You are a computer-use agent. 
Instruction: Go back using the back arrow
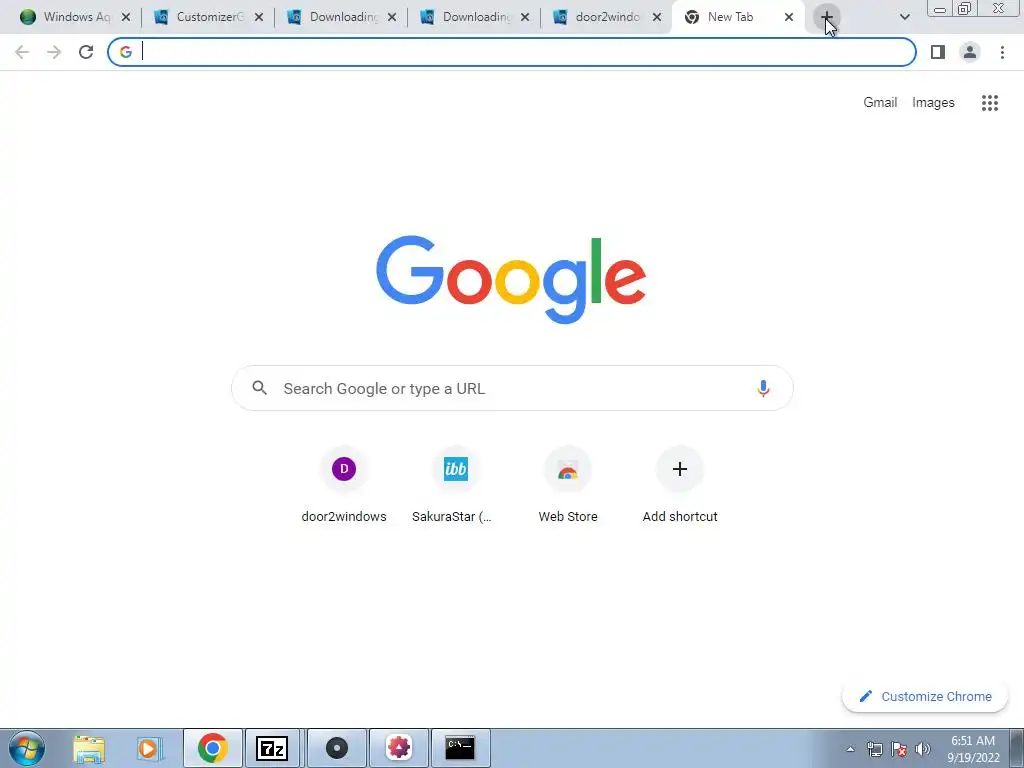click(22, 52)
